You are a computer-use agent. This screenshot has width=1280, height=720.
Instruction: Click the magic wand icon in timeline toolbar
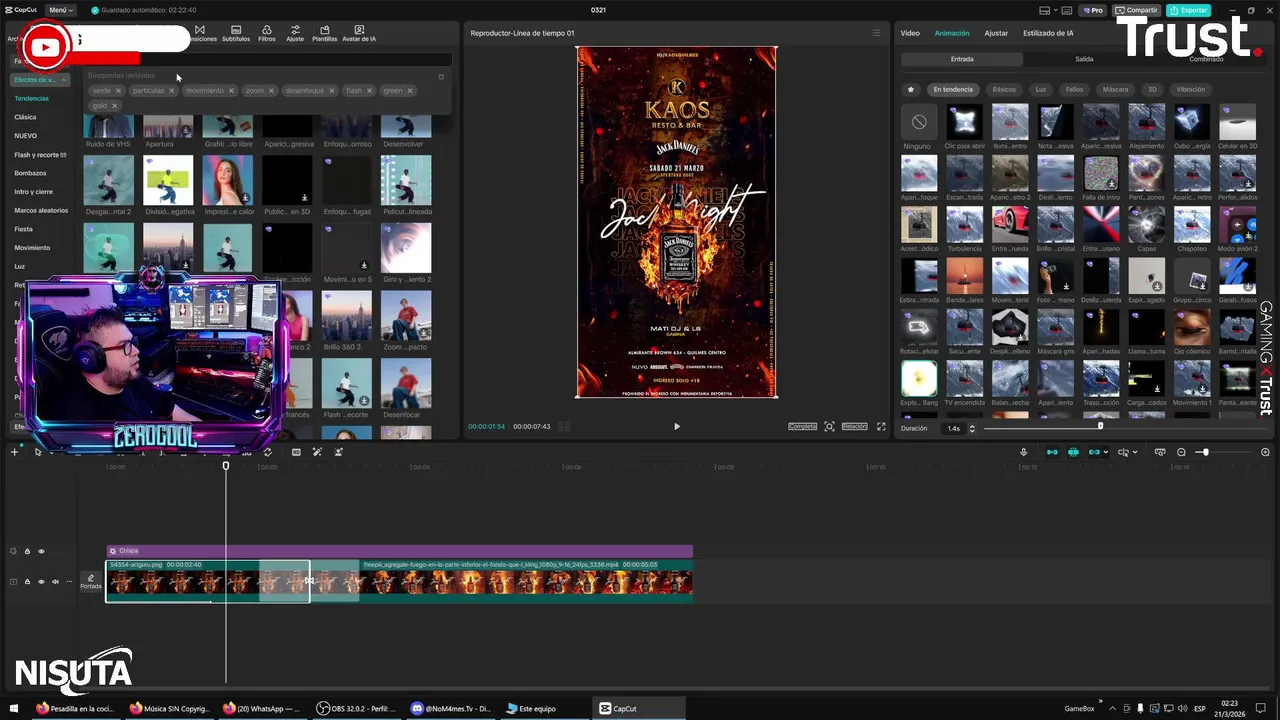click(317, 452)
